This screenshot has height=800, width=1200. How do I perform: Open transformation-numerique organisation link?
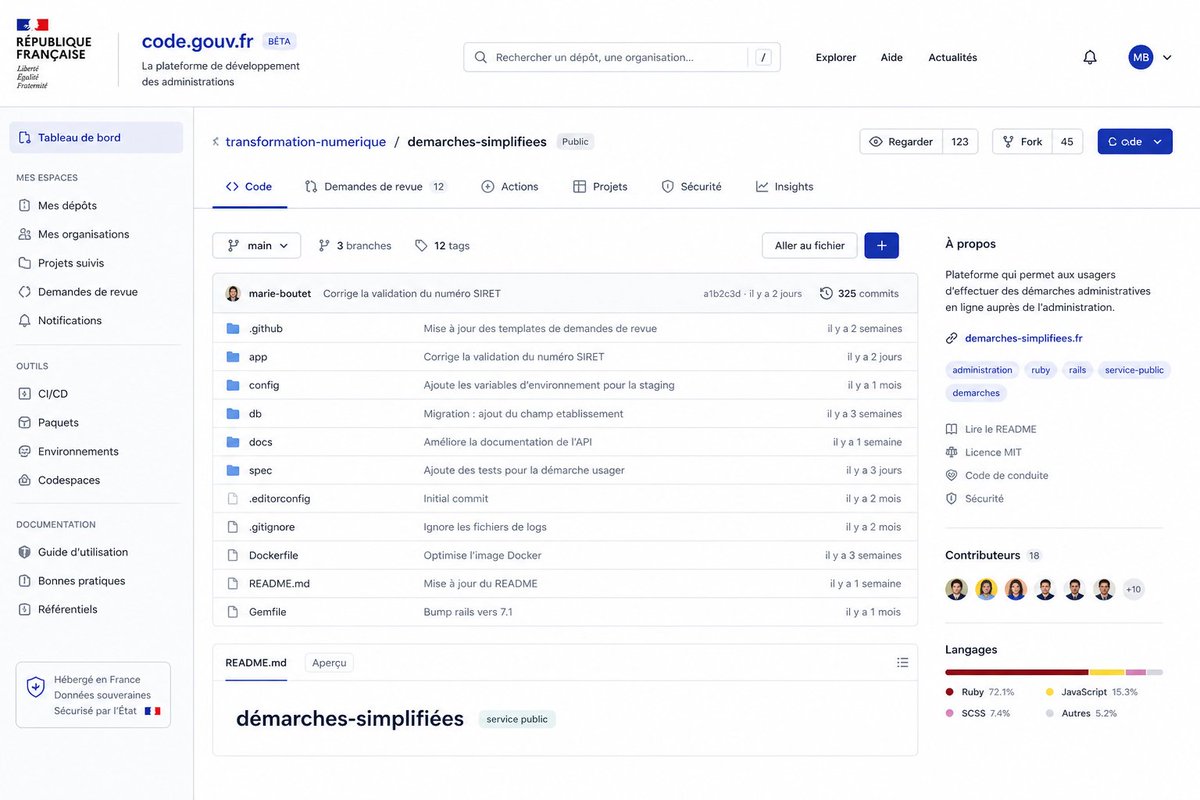click(x=305, y=142)
